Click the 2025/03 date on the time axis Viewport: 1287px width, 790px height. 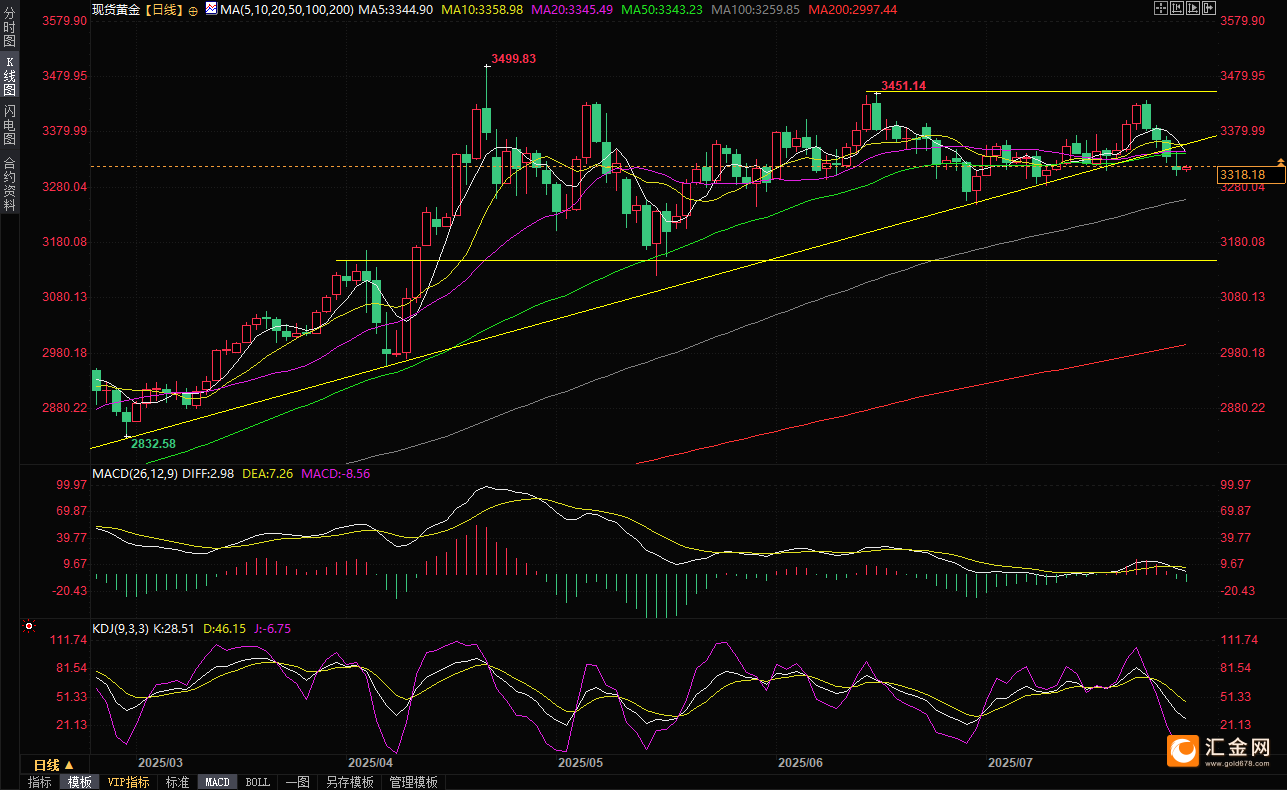(160, 762)
